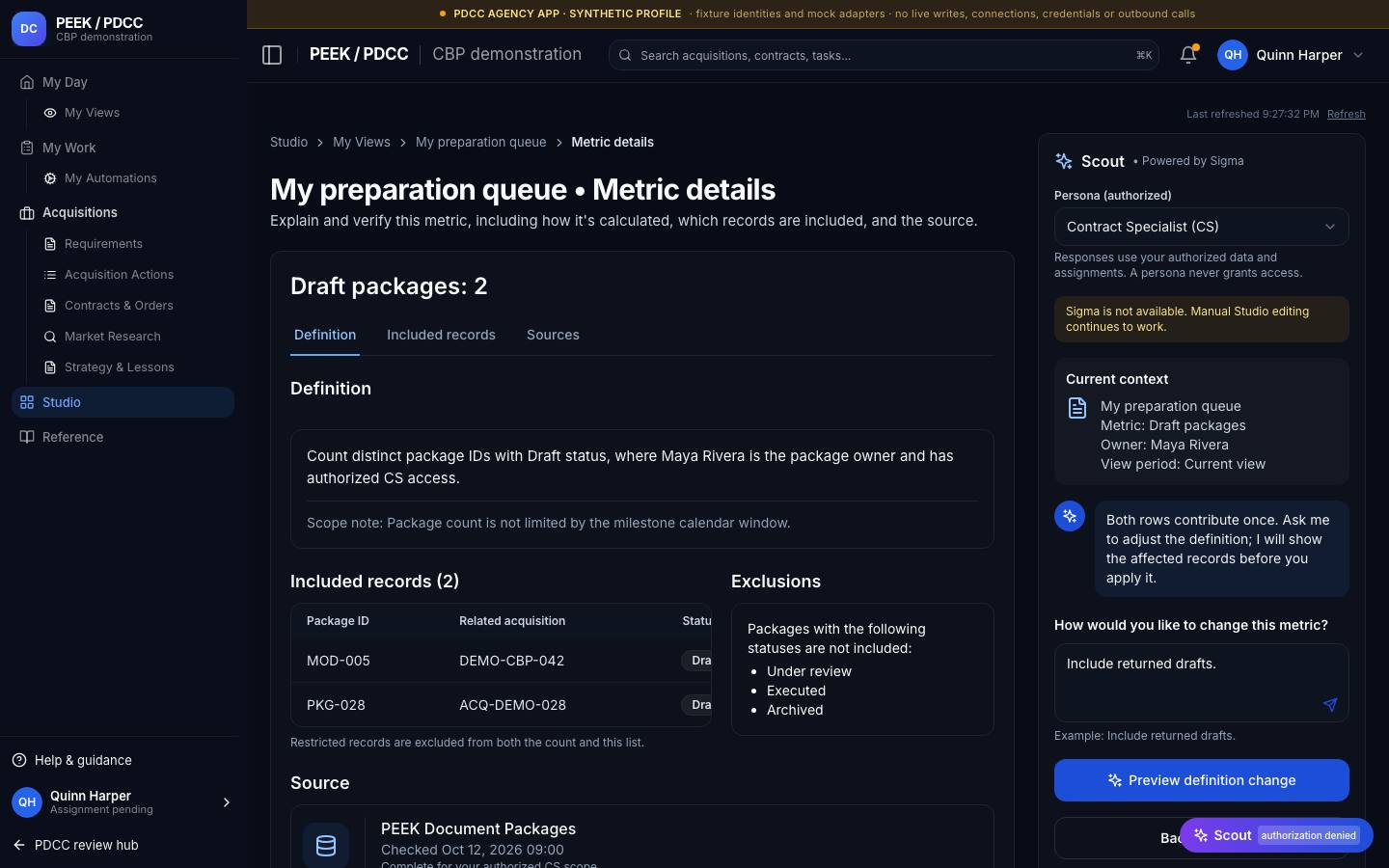Image resolution: width=1389 pixels, height=868 pixels.
Task: Switch to the Included records tab
Action: 441,335
